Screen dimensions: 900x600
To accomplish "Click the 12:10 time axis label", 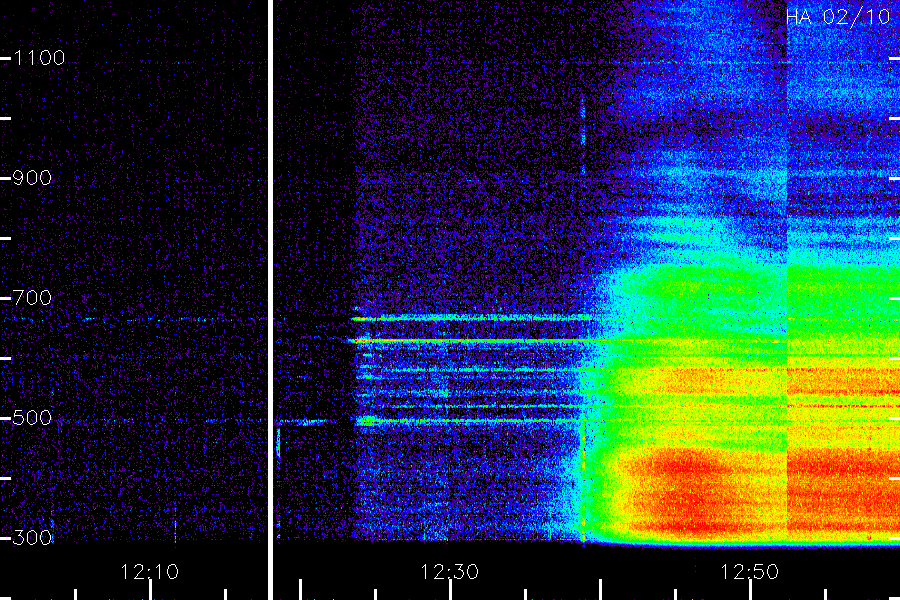I will [x=150, y=572].
